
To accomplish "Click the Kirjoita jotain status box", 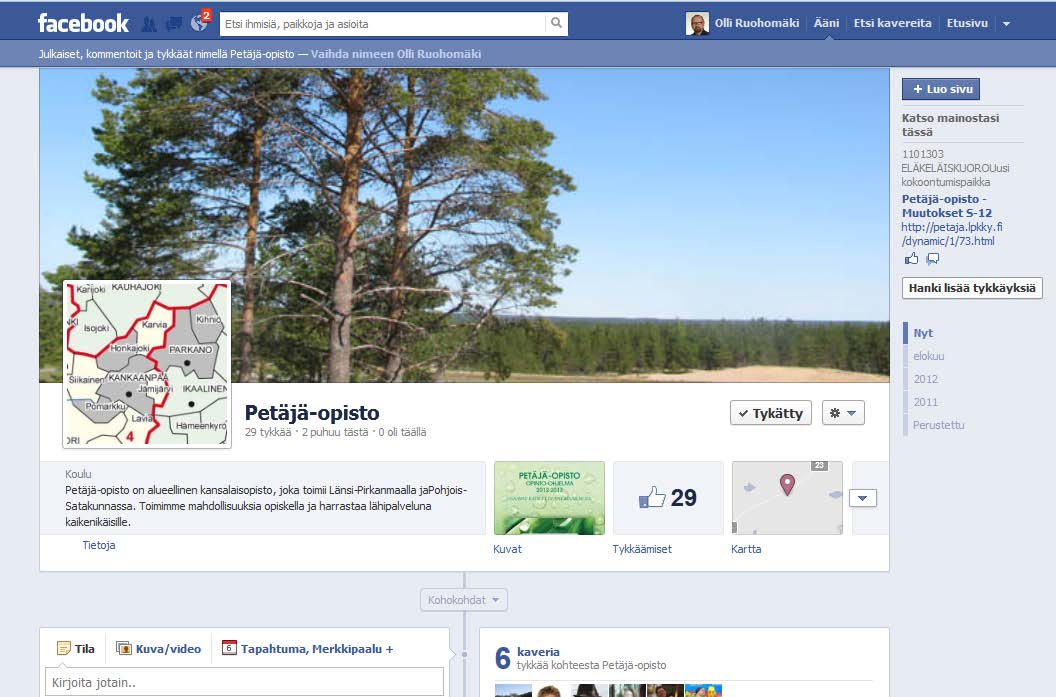I will point(244,682).
